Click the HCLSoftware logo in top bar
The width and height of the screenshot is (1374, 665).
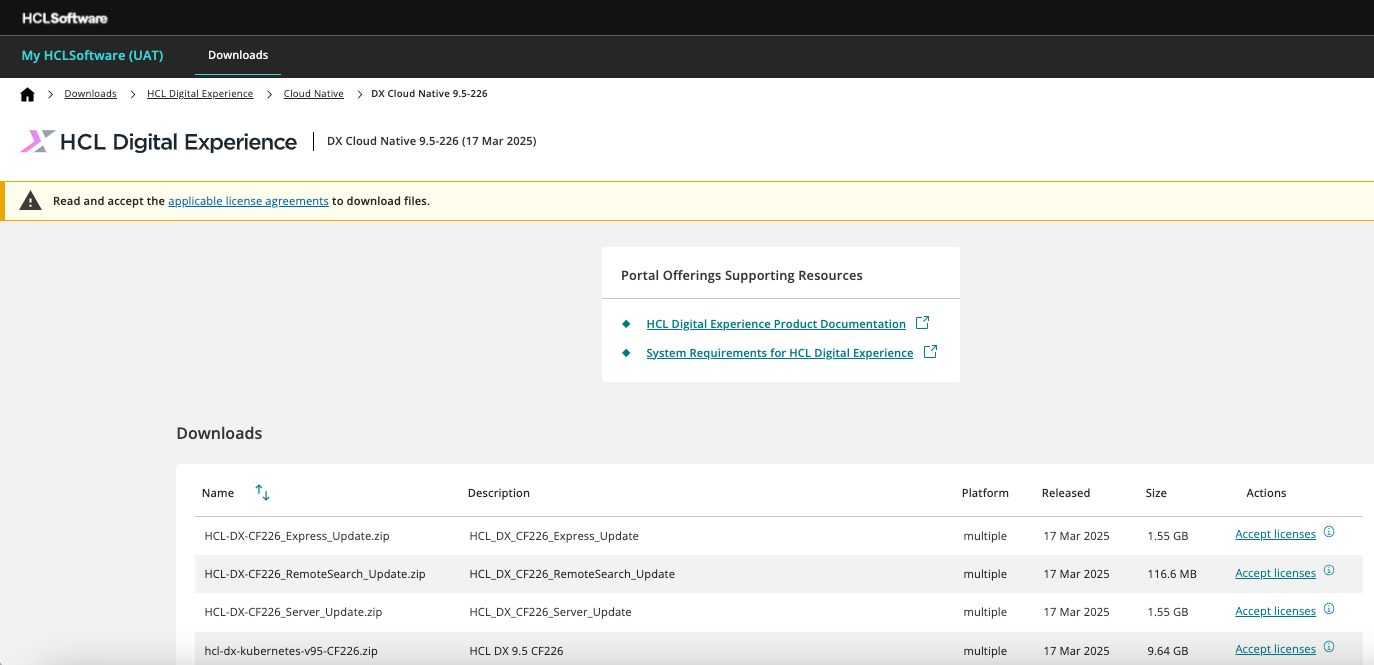click(65, 18)
